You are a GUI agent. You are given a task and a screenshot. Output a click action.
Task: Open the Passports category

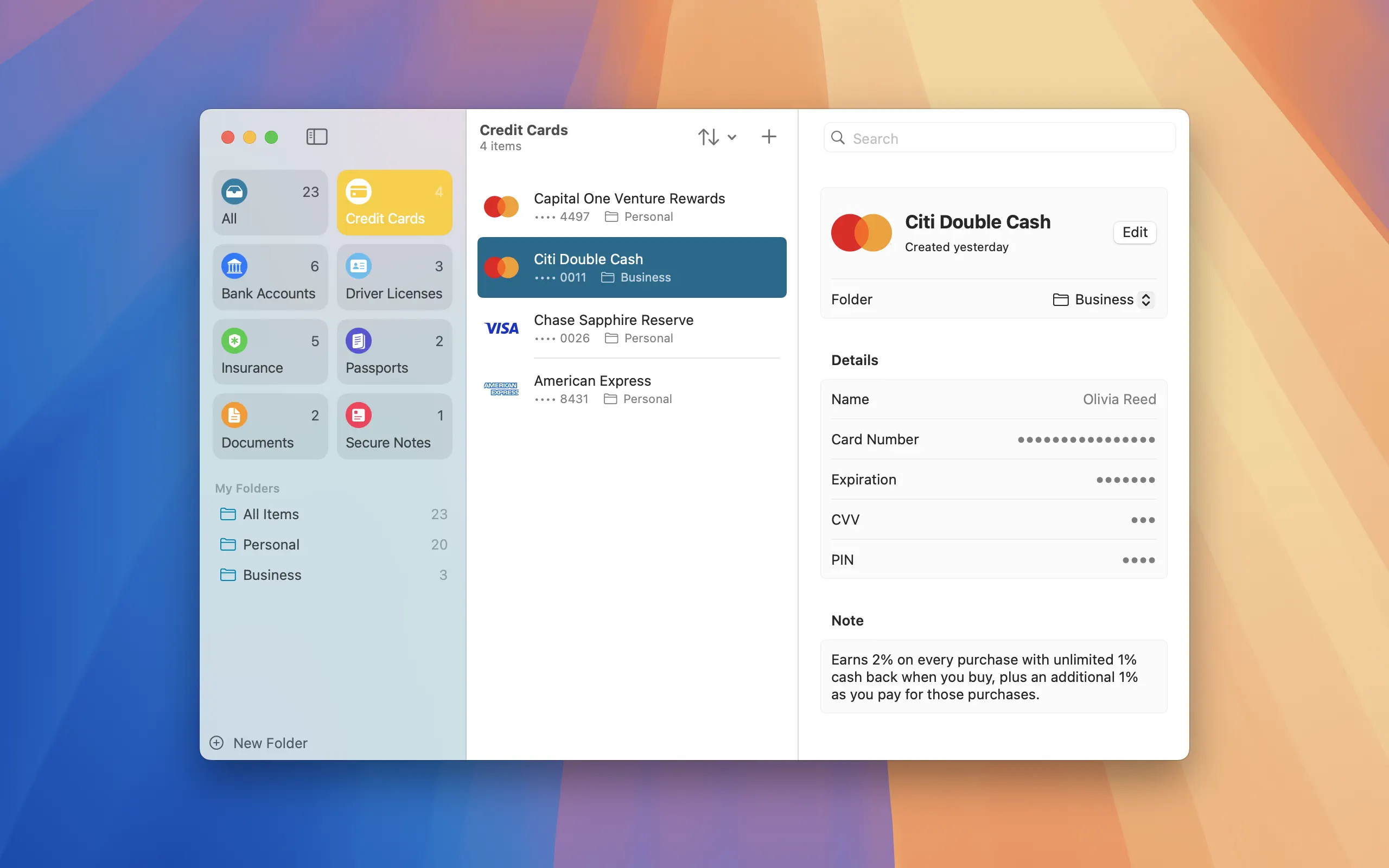[x=394, y=353]
